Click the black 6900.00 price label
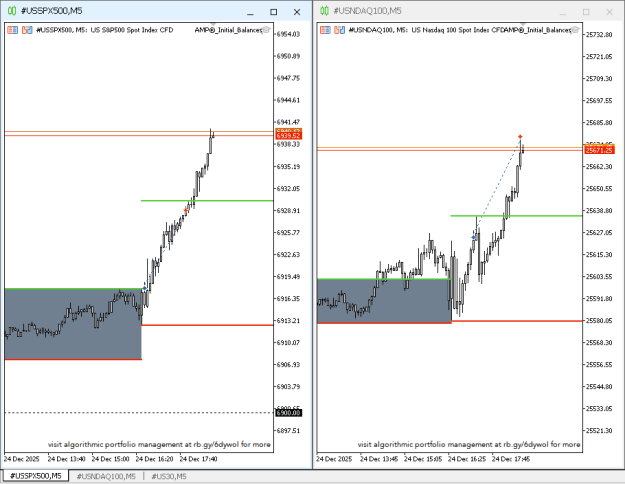Image resolution: width=625 pixels, height=484 pixels. pyautogui.click(x=289, y=413)
